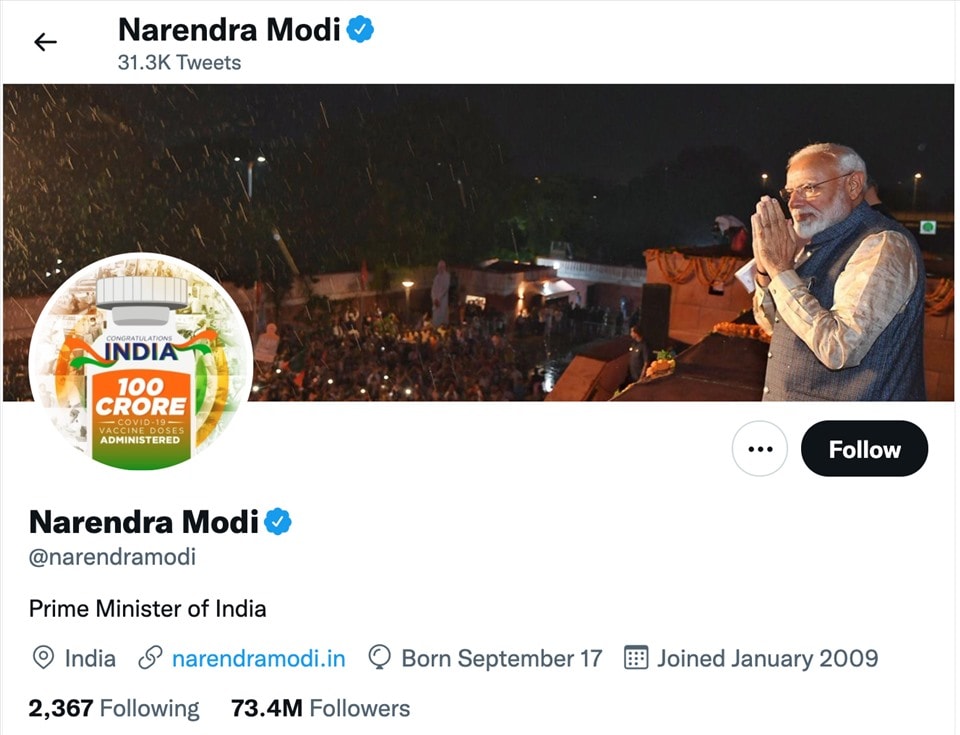Click the Prime Minister of India bio

(x=147, y=608)
